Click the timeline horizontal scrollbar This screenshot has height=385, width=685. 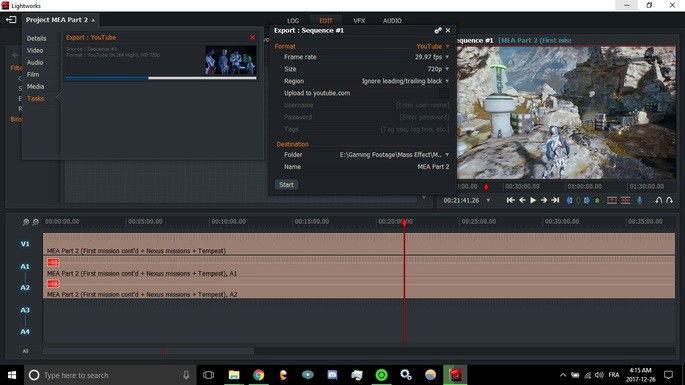(x=149, y=351)
